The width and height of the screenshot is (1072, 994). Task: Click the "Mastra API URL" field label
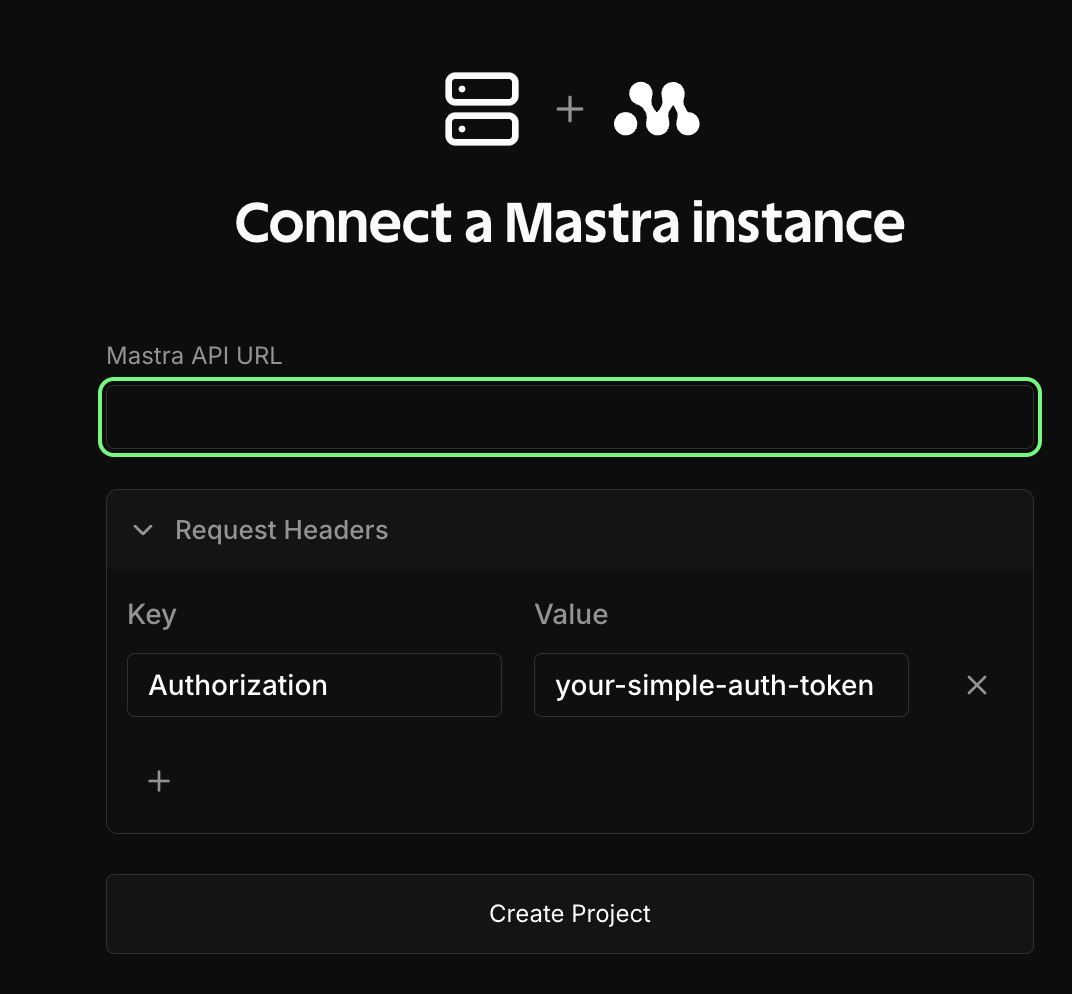pos(194,355)
